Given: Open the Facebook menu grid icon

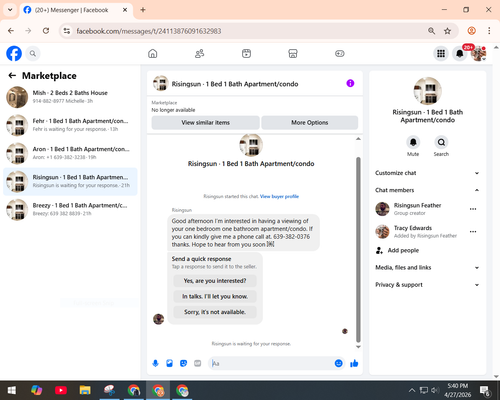Looking at the screenshot, I should click(441, 53).
